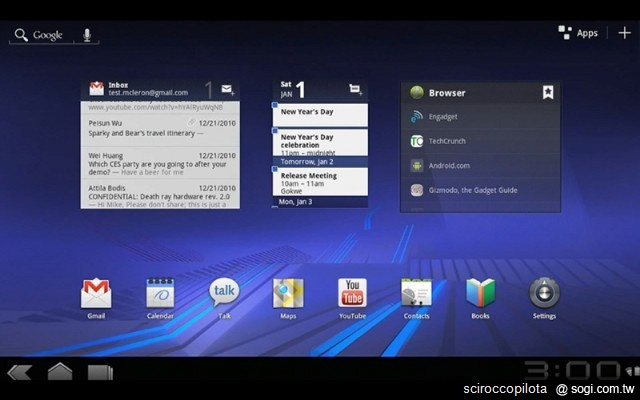The width and height of the screenshot is (640, 400).
Task: Open the Apps drawer
Action: tap(578, 33)
